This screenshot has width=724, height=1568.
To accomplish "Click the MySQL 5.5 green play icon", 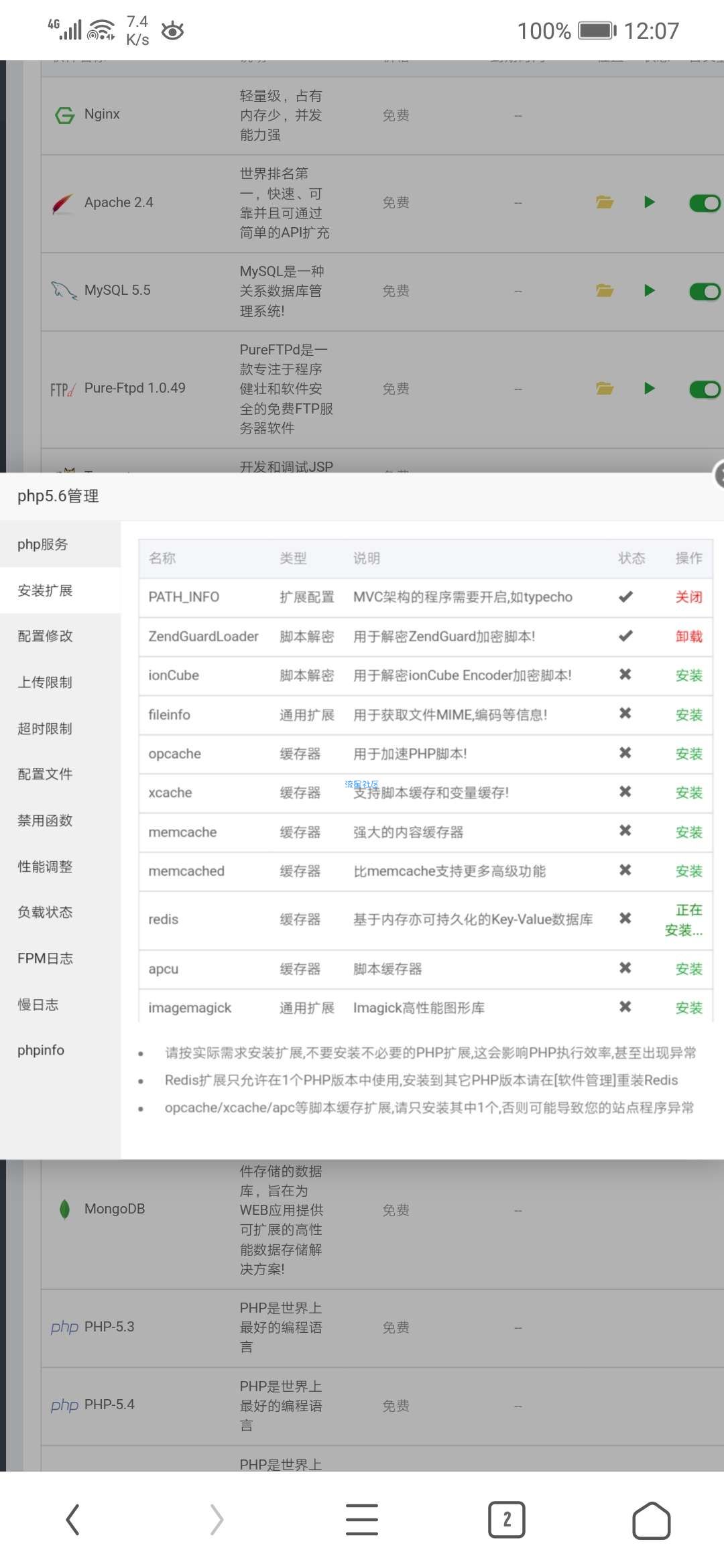I will coord(649,290).
